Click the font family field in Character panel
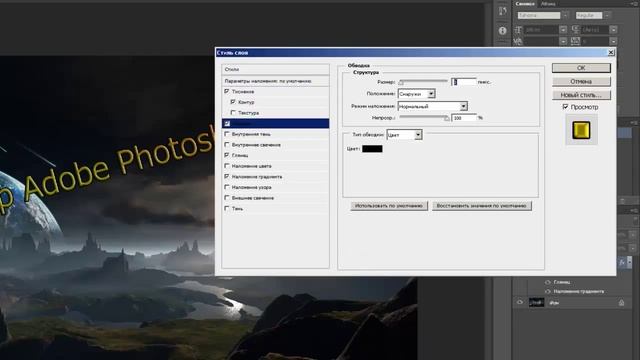 click(539, 16)
